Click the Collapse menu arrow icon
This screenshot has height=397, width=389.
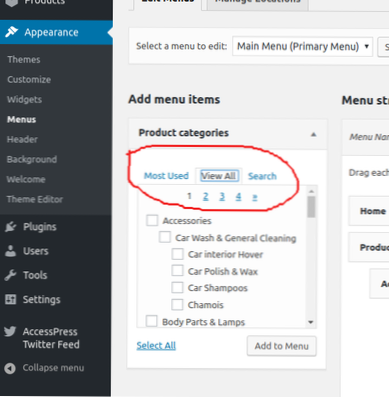[x=10, y=368]
